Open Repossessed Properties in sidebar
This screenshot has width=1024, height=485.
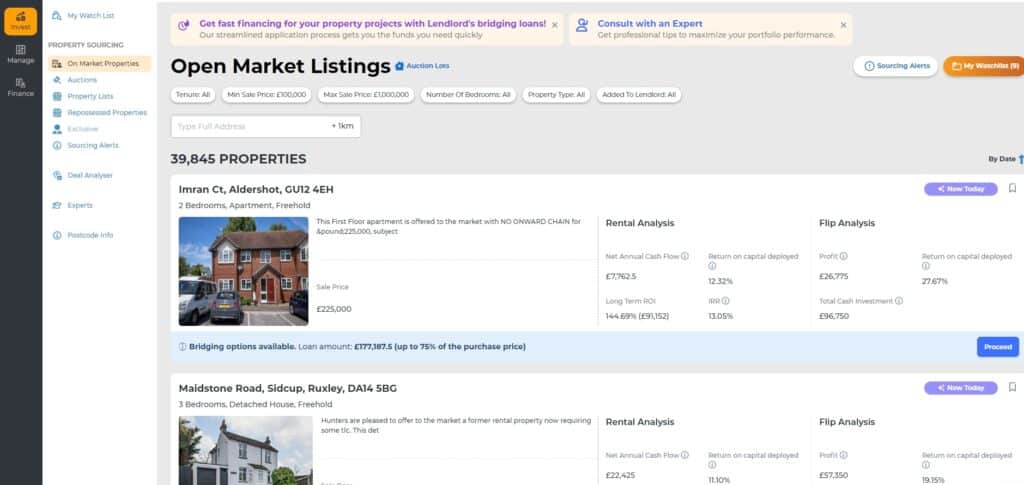point(99,112)
